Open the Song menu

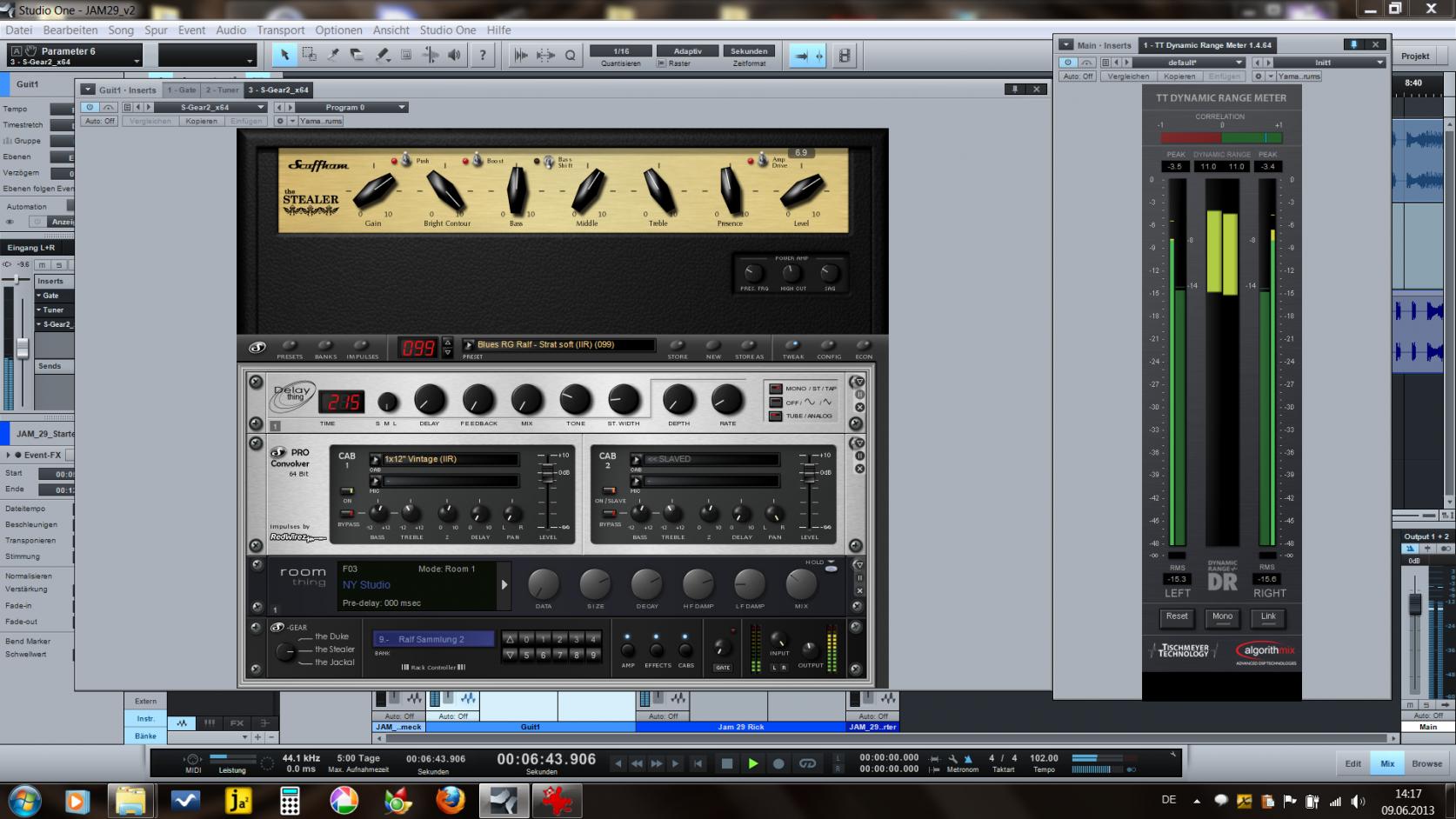(x=120, y=30)
